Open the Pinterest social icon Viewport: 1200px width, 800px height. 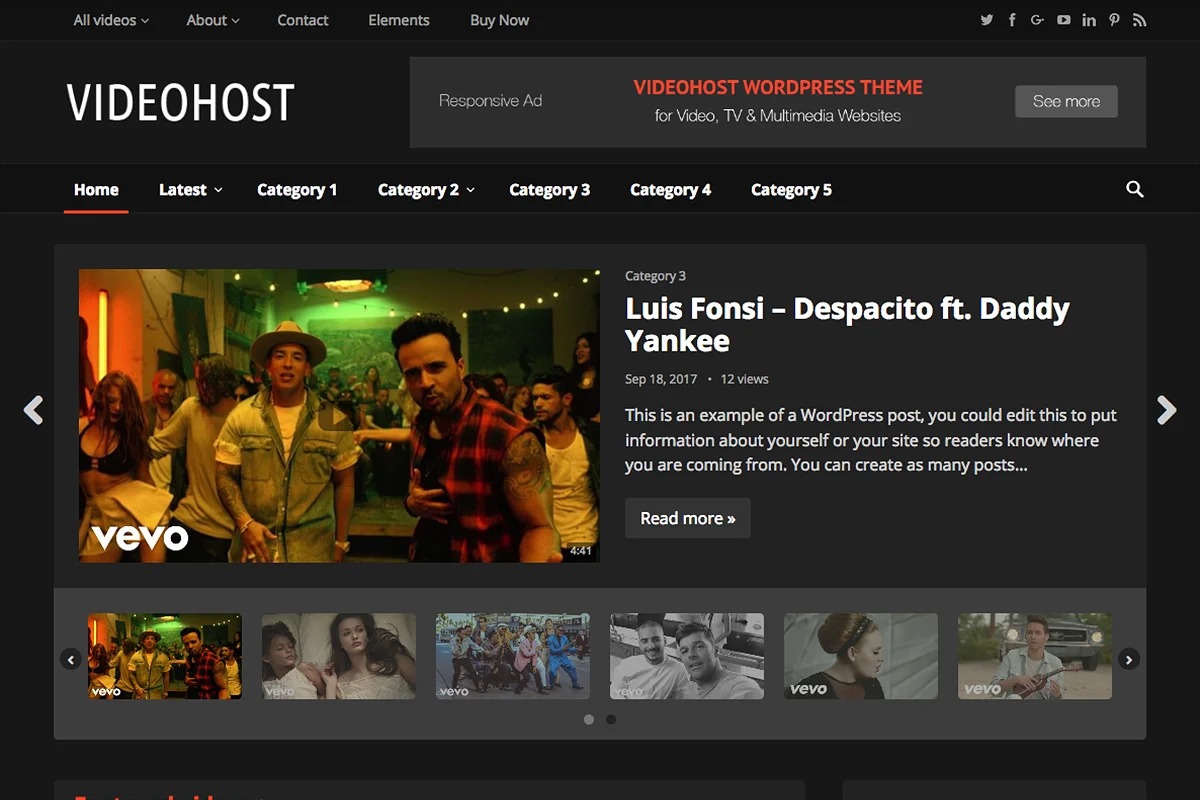pos(1114,20)
